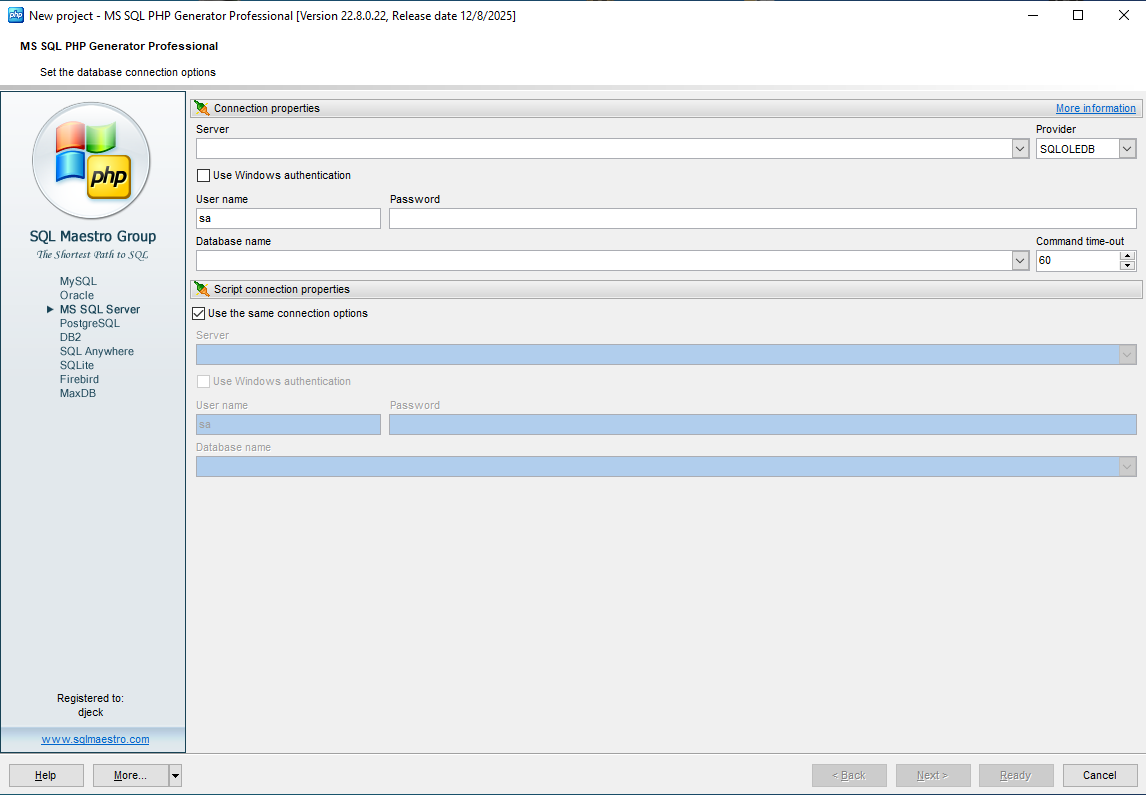Select PostgreSQL in the database list
This screenshot has width=1146, height=795.
(90, 323)
